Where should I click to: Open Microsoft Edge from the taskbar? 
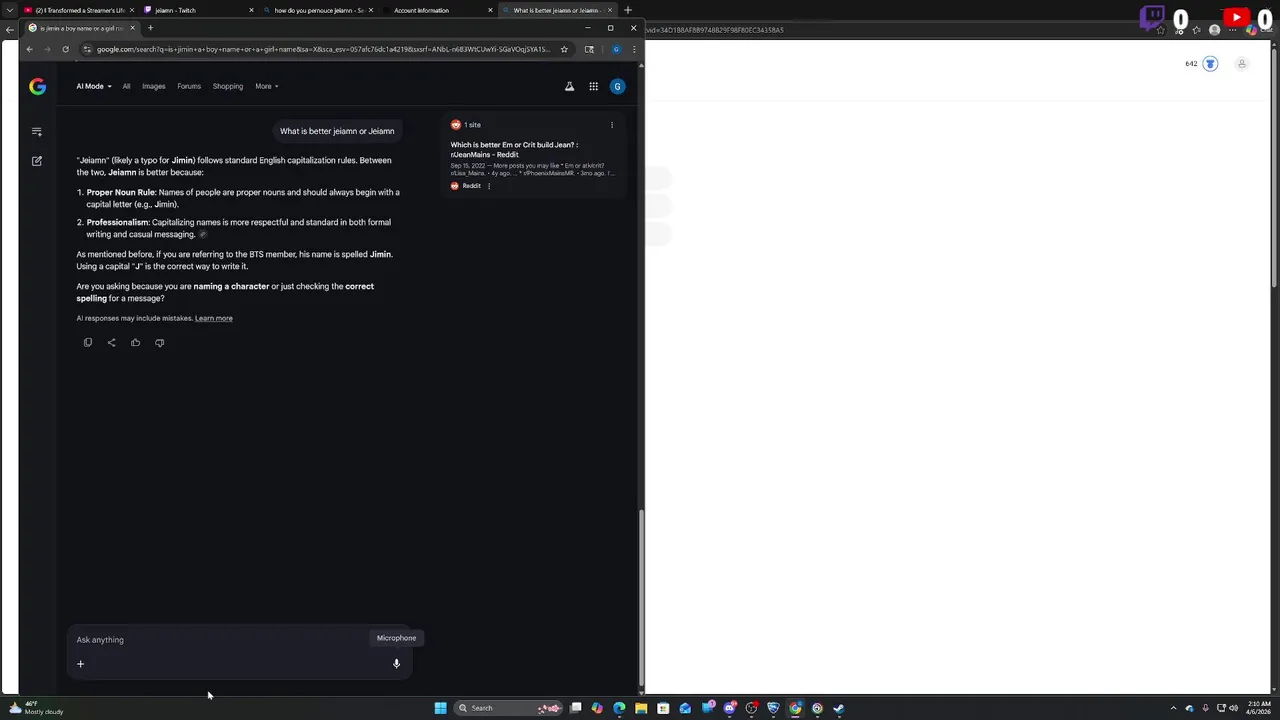[619, 708]
